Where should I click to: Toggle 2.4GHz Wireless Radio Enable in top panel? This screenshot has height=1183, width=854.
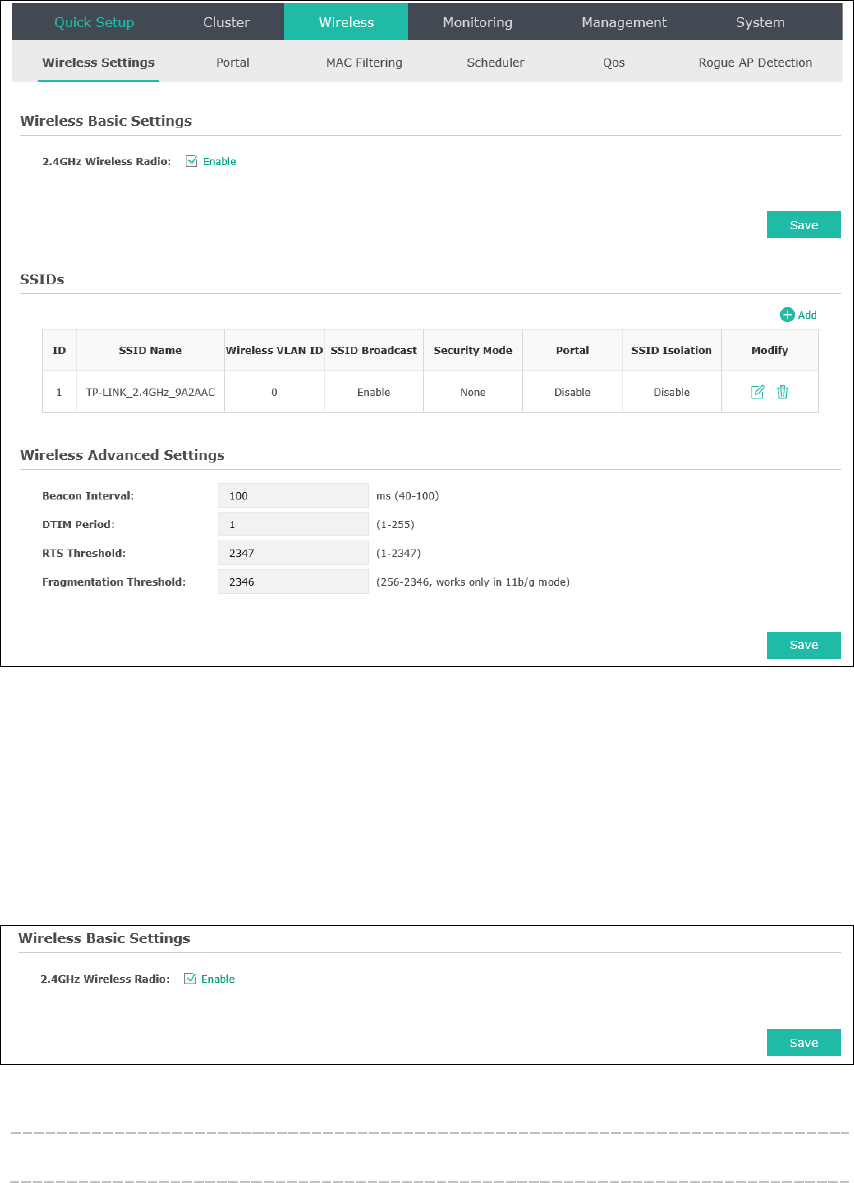[x=192, y=161]
